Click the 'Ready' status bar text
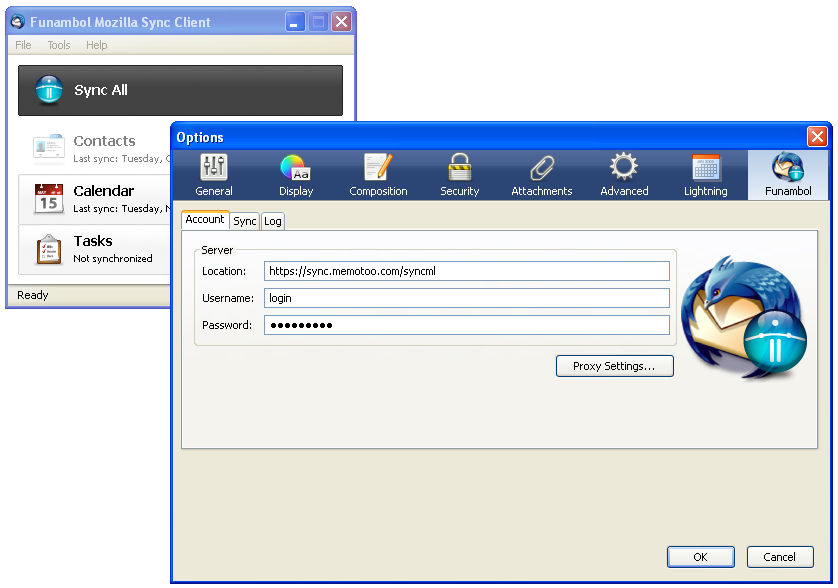The height and width of the screenshot is (588, 838). pyautogui.click(x=33, y=295)
